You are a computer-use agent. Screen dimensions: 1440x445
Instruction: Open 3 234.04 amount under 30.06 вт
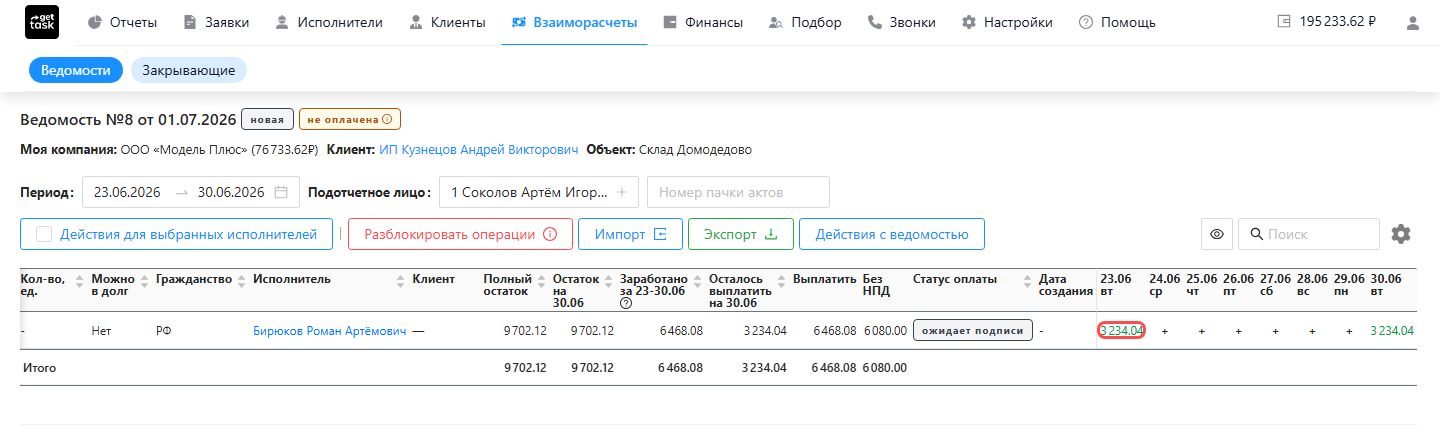coord(1392,331)
